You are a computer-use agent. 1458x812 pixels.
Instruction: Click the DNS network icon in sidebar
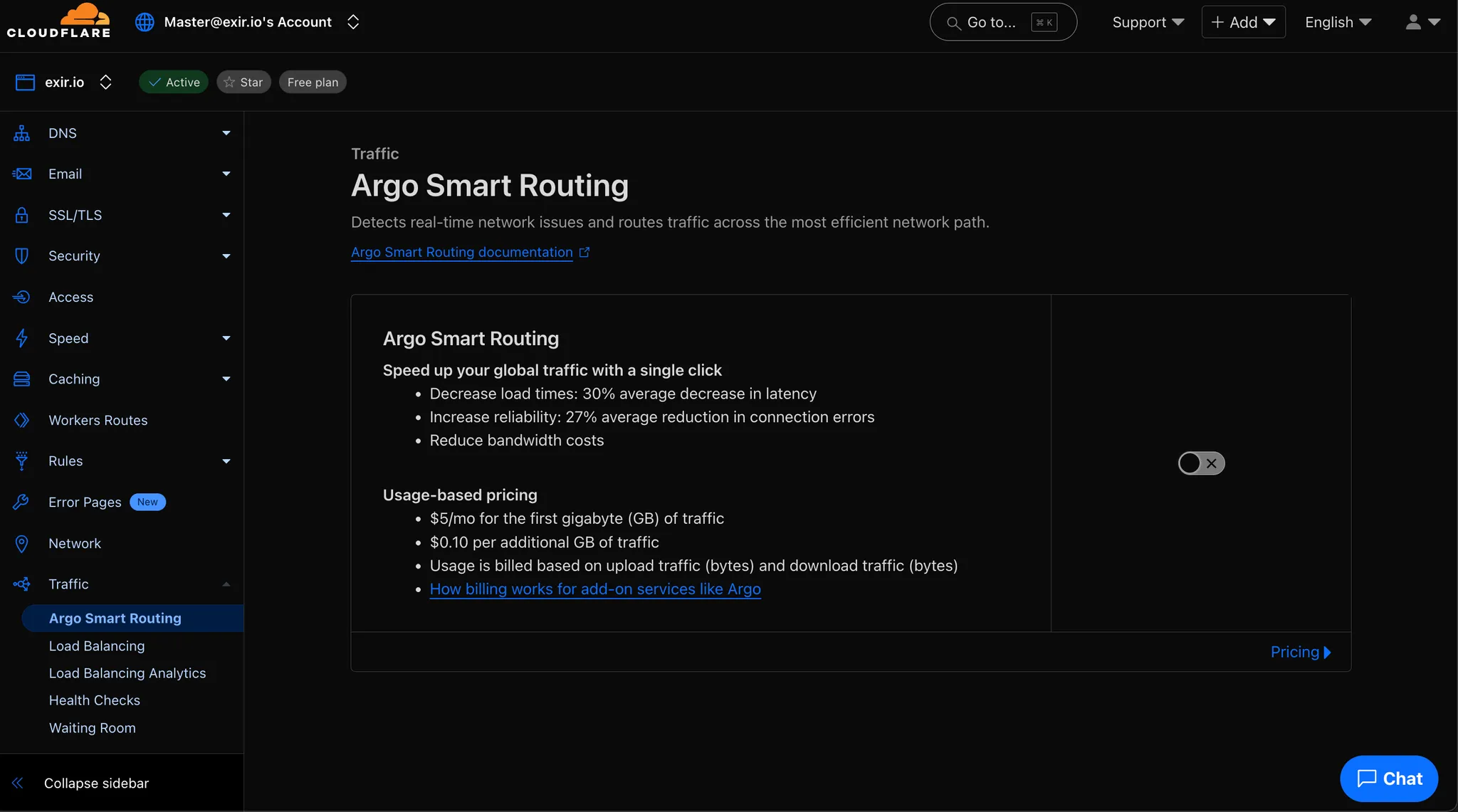coord(22,133)
